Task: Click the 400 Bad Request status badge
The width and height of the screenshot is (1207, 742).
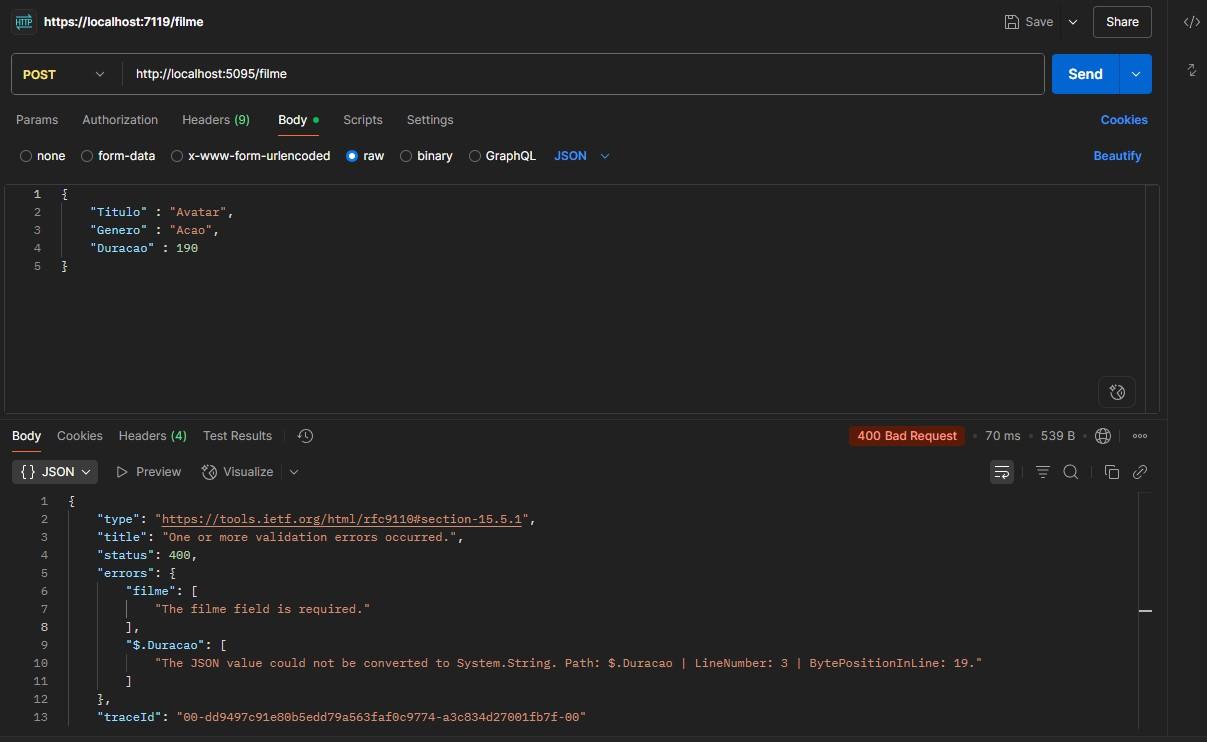Action: point(907,436)
